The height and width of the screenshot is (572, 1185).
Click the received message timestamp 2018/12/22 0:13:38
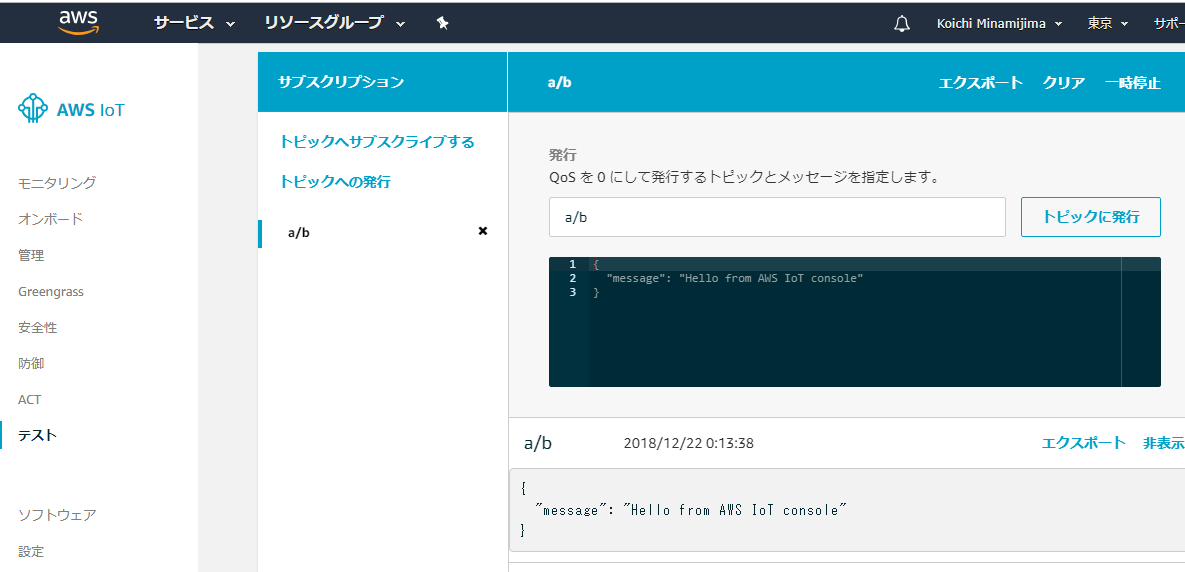click(x=688, y=444)
